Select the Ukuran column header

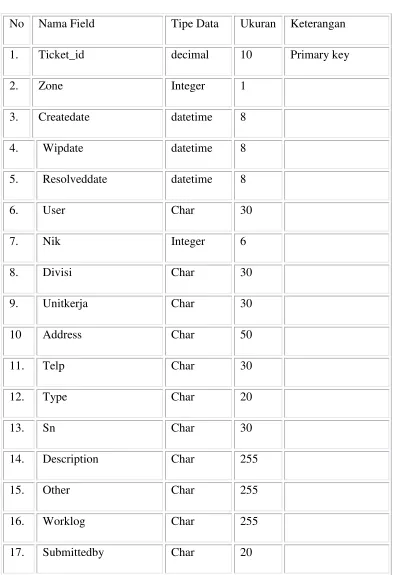(258, 30)
